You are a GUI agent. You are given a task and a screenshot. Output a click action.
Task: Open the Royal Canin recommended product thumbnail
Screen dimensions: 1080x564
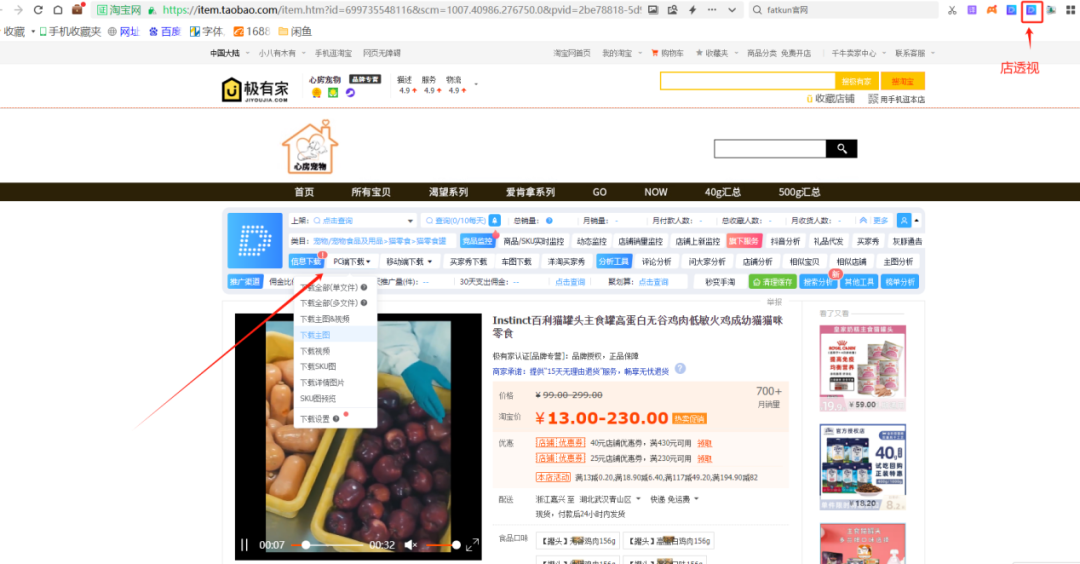click(x=862, y=368)
